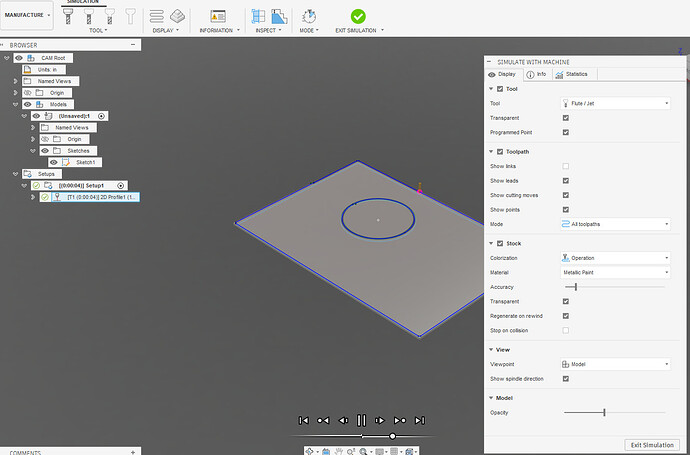The height and width of the screenshot is (455, 690).
Task: Pause the simulation playback
Action: 361,420
